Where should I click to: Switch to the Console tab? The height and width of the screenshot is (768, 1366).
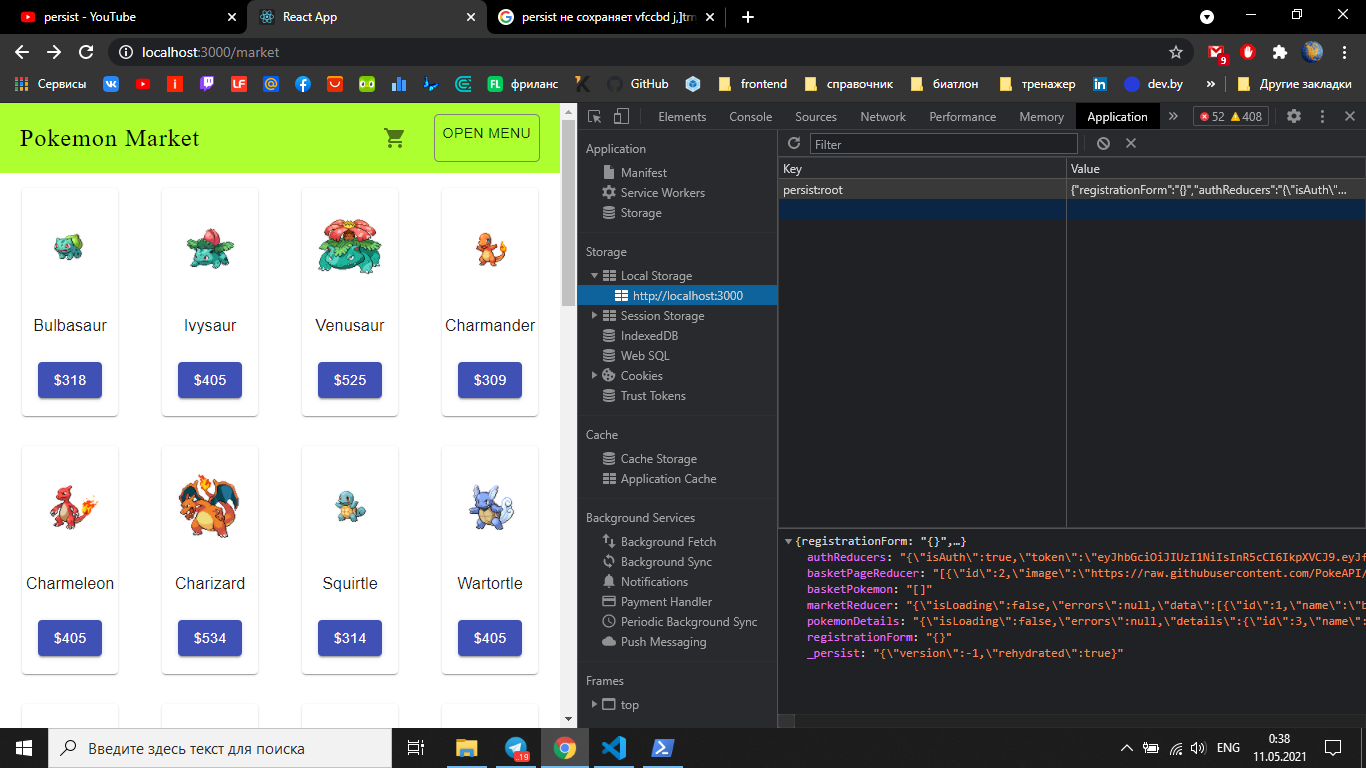[750, 117]
